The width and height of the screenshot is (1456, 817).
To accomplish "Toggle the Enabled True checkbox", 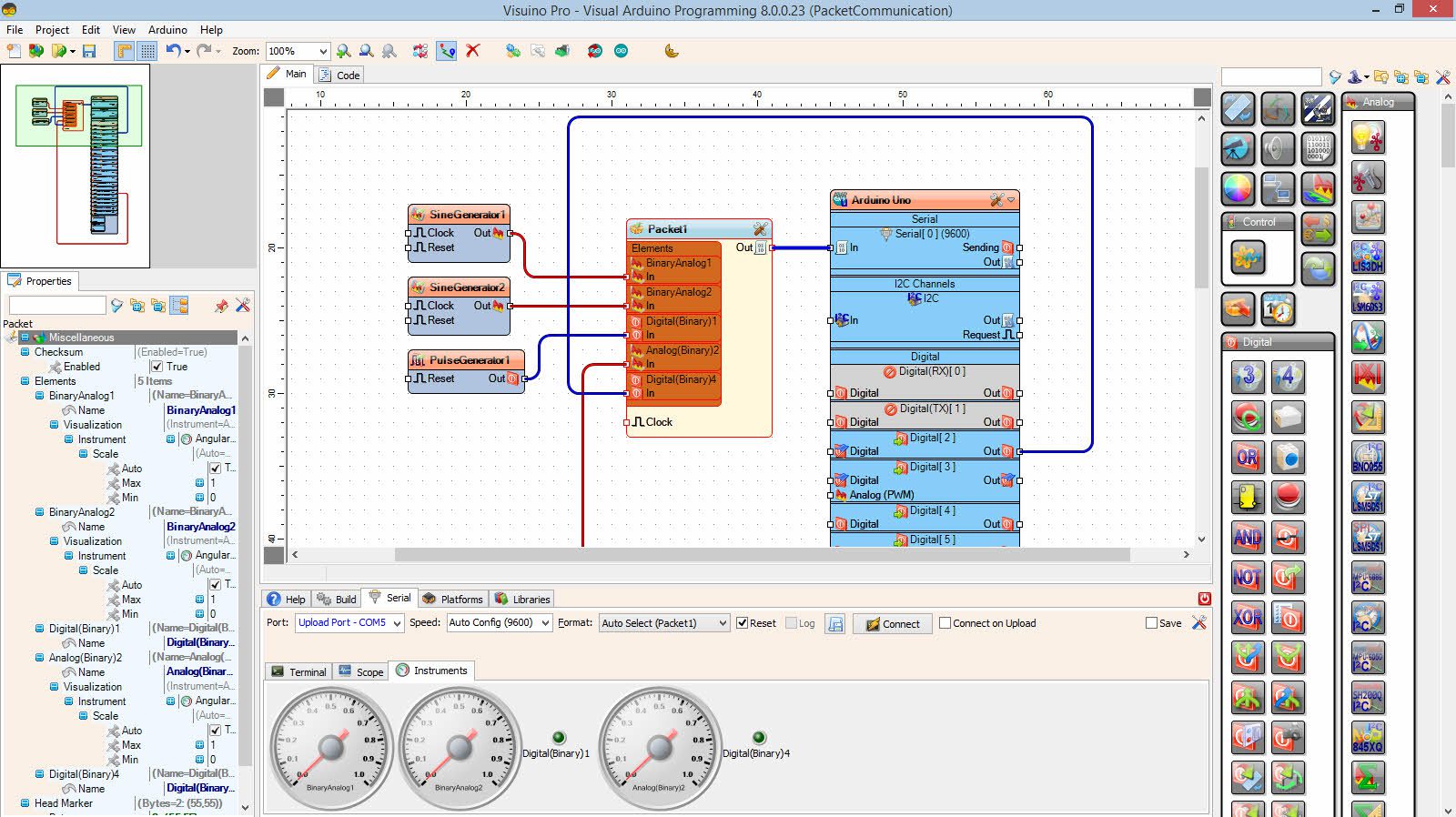I will tap(157, 367).
